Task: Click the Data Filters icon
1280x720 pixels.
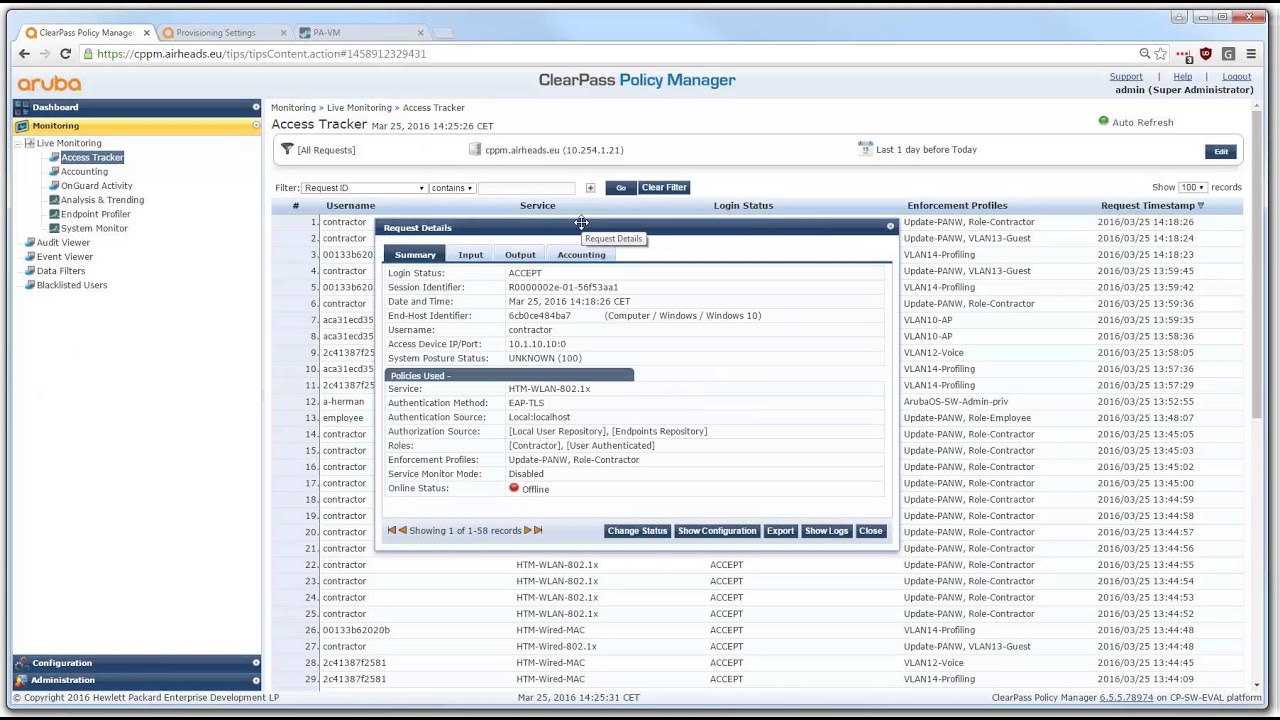Action: point(30,271)
